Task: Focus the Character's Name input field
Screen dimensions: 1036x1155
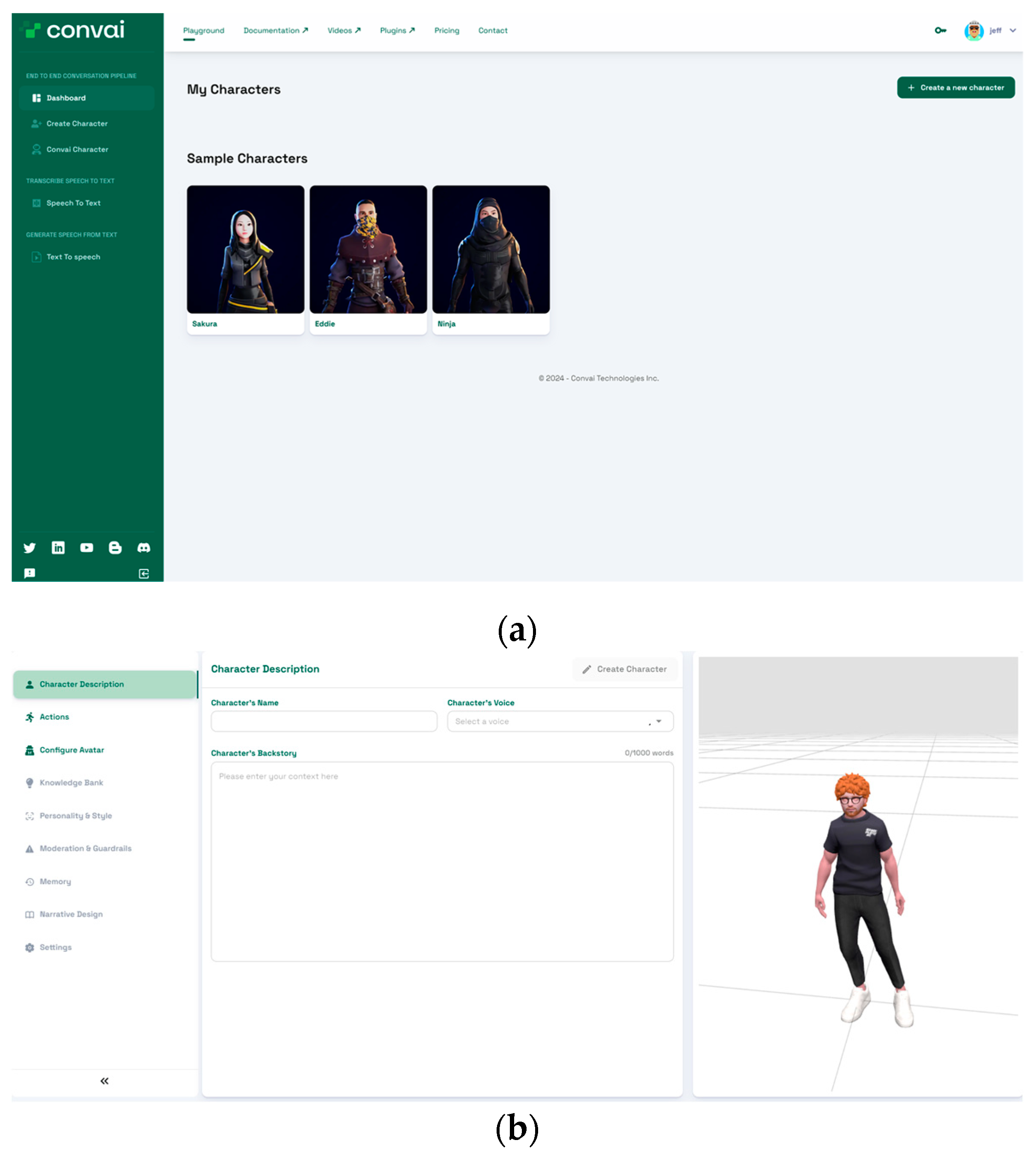Action: [x=324, y=721]
